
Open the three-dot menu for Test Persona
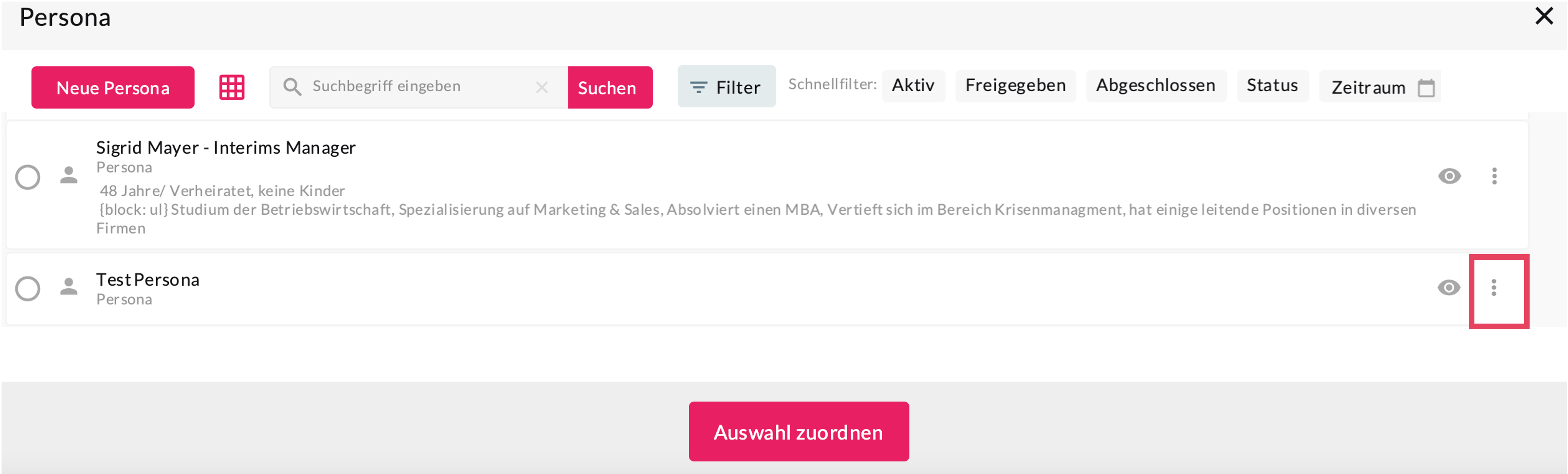(x=1494, y=288)
